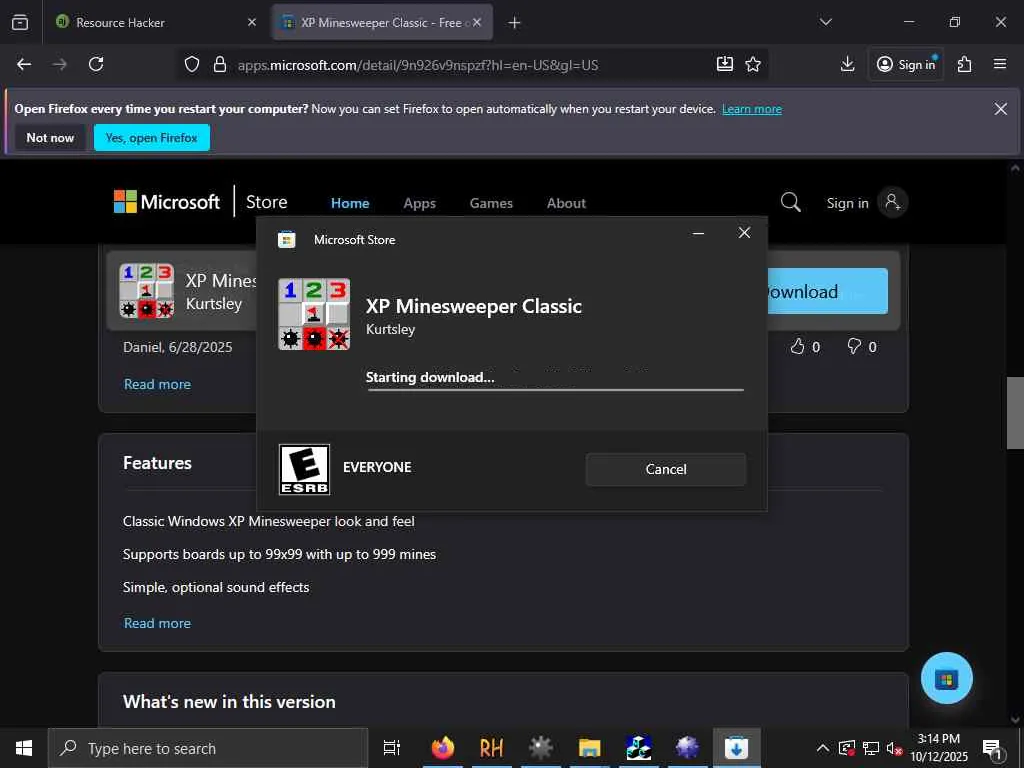This screenshot has width=1024, height=768.
Task: Click the Microsoft Store search icon
Action: pos(791,202)
